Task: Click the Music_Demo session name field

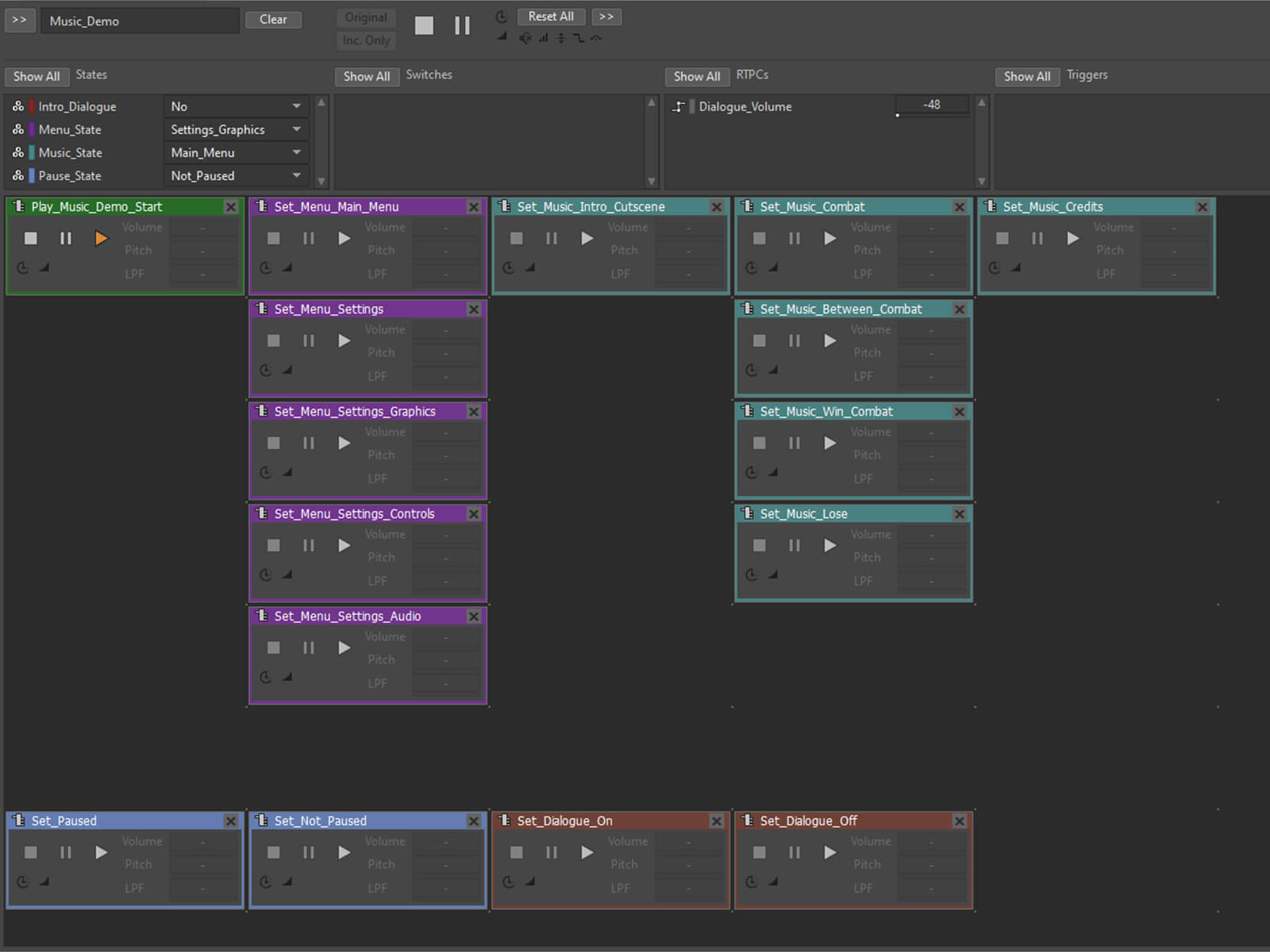Action: click(140, 21)
